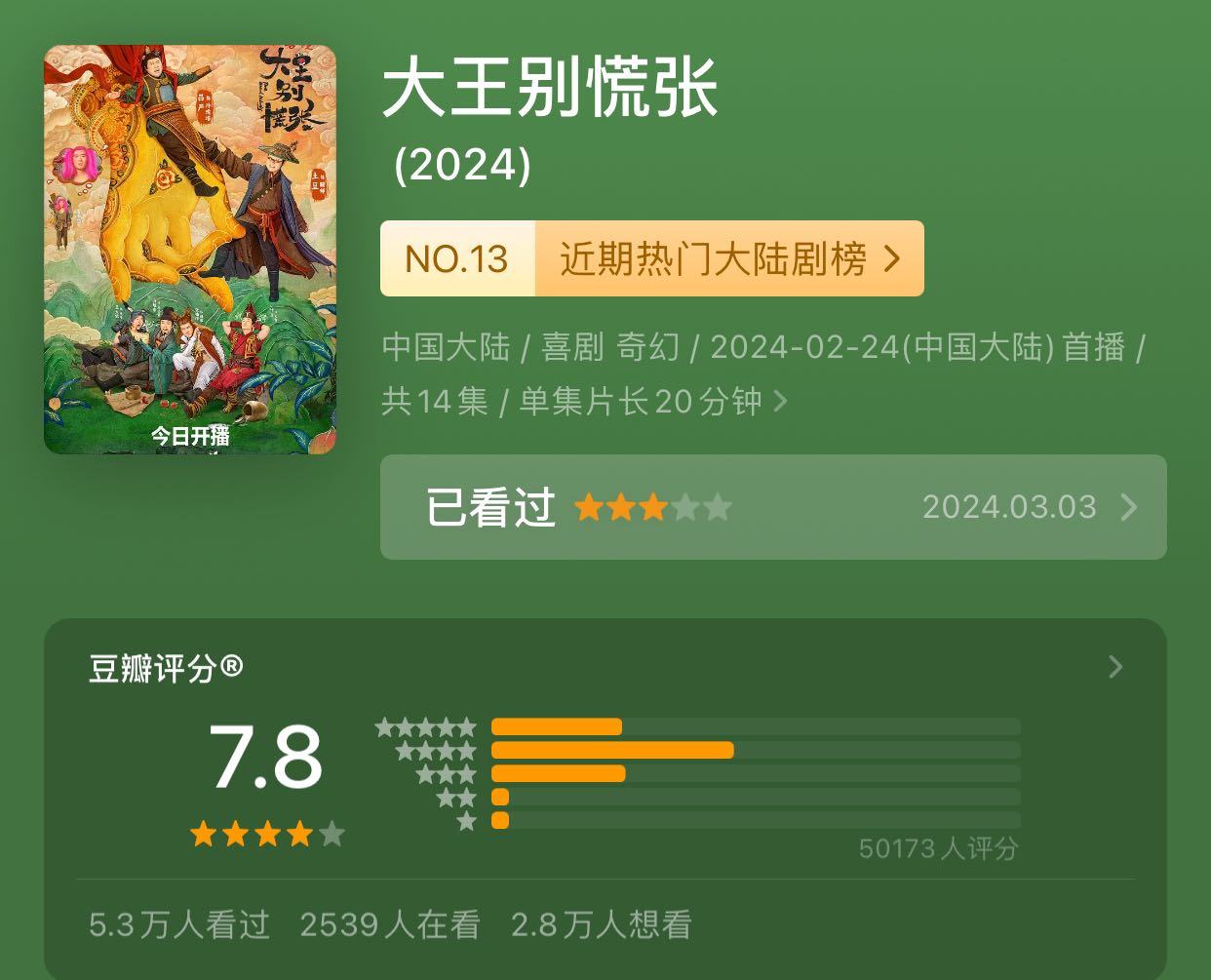
Task: Click the 7.8 rating score
Action: coord(265,758)
